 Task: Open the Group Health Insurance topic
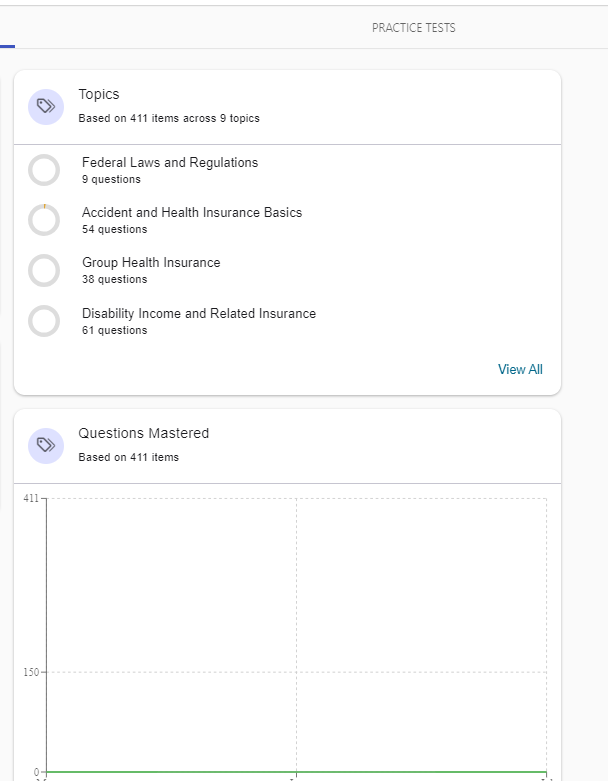[151, 263]
